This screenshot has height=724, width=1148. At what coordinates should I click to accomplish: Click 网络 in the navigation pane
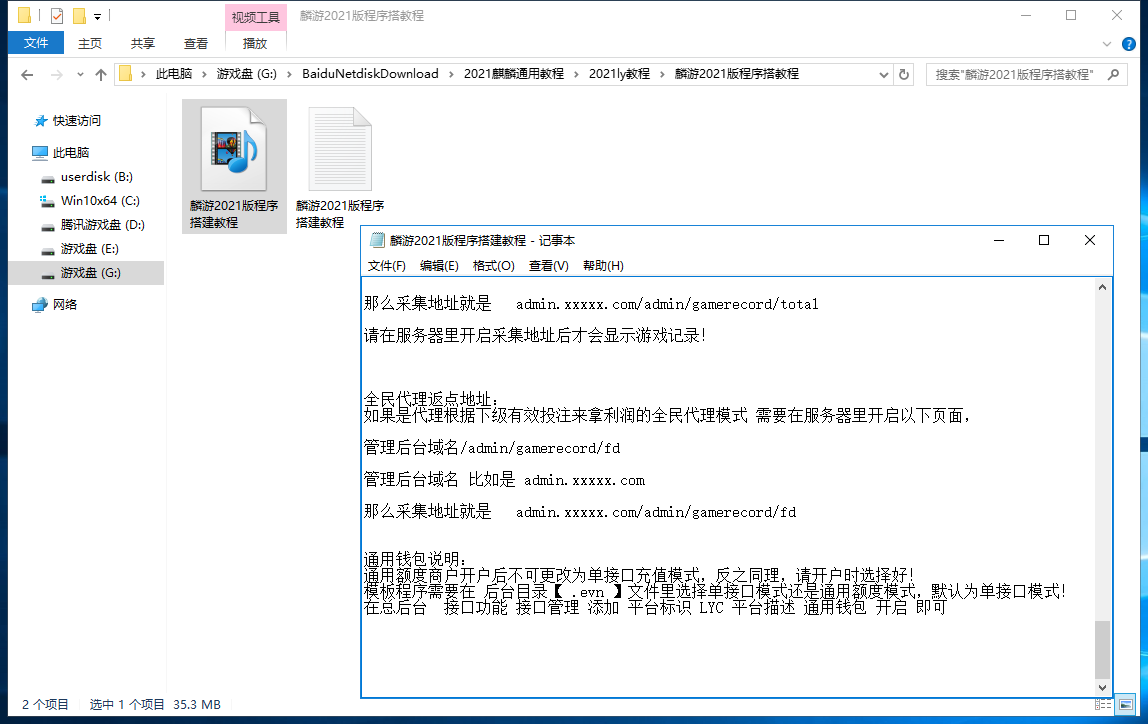point(65,305)
